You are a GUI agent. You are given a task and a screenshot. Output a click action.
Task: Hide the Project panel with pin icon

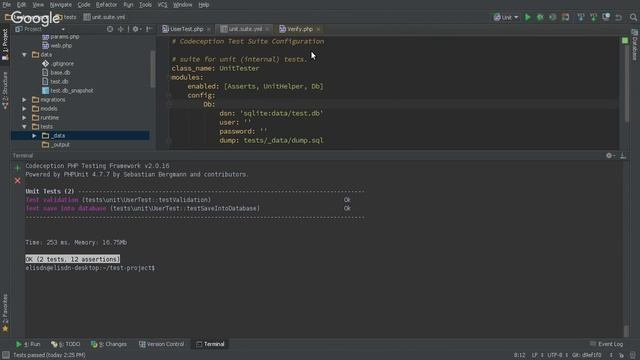[149, 29]
